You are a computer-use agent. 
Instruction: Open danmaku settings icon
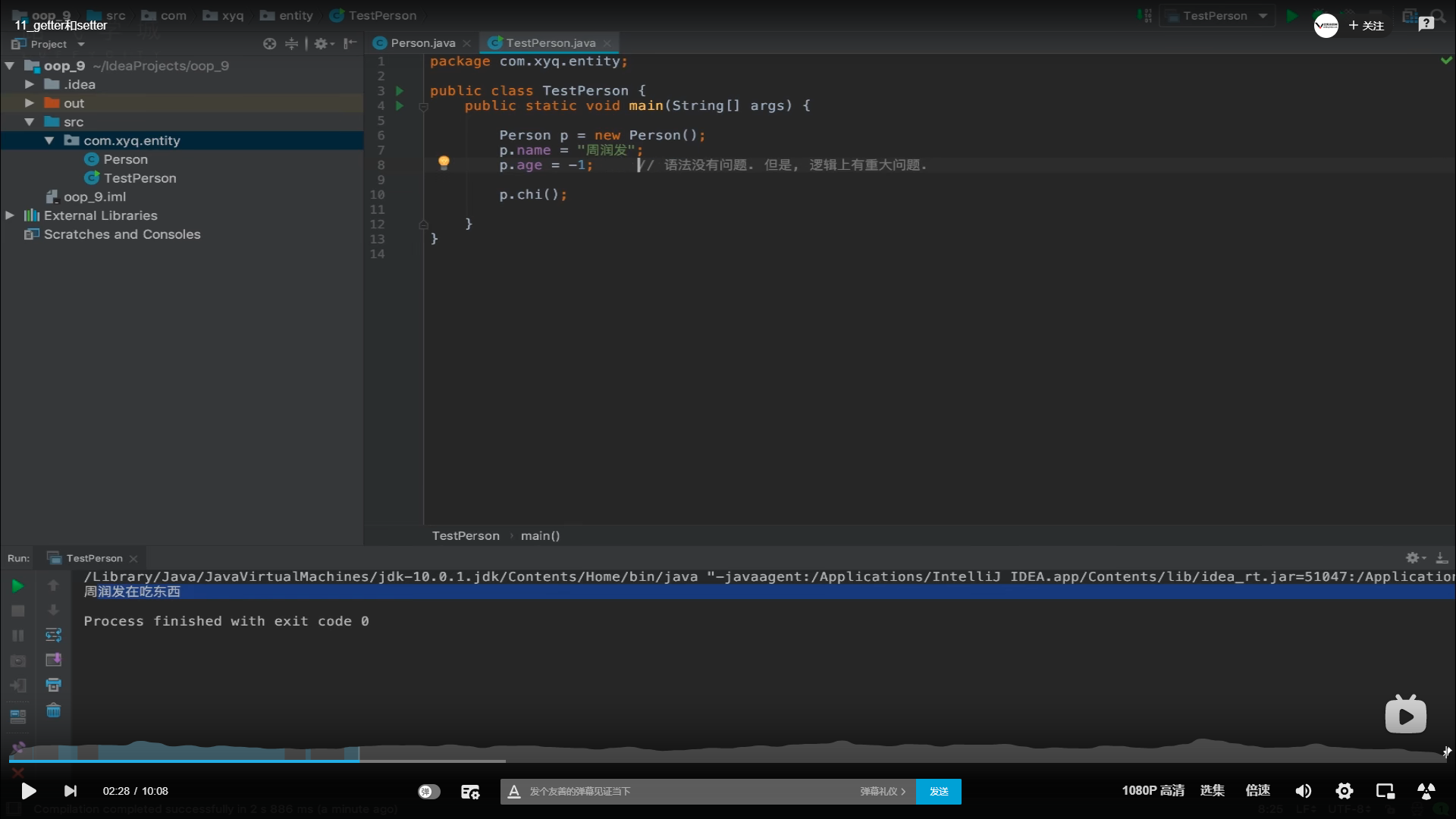click(470, 791)
